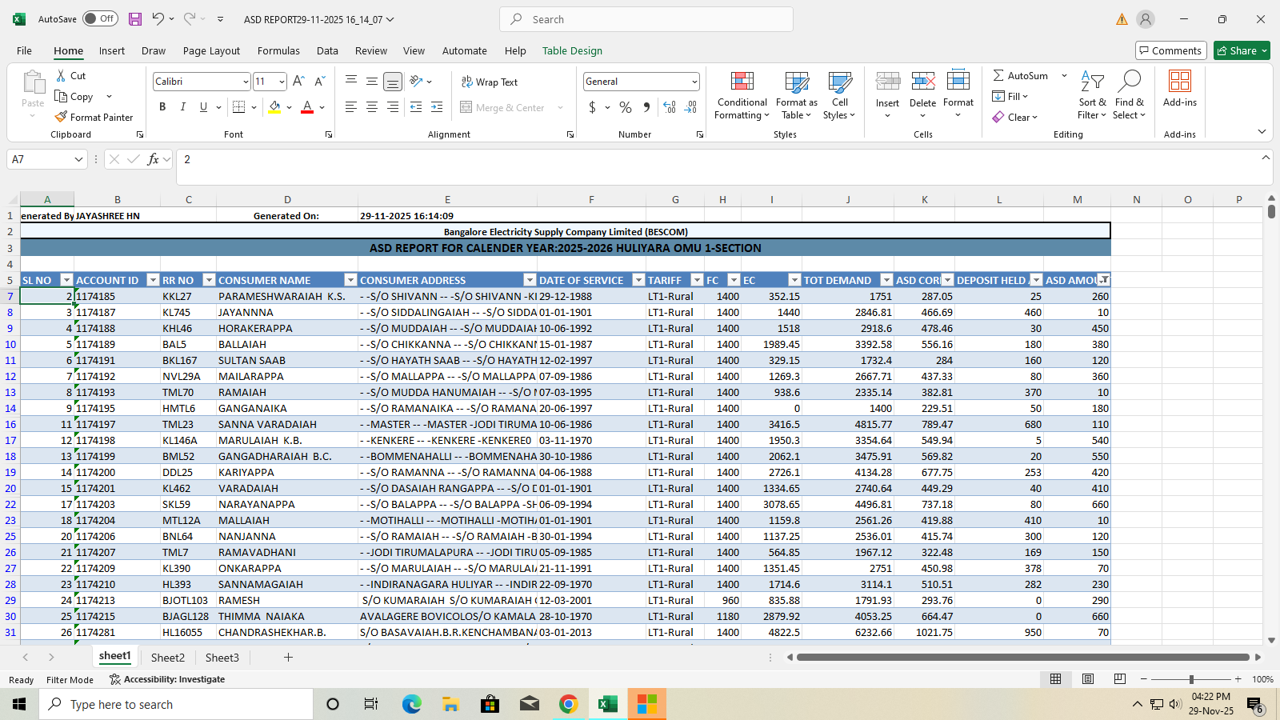Select the Center align icon
Screen dimensions: 1280x720
(x=371, y=107)
